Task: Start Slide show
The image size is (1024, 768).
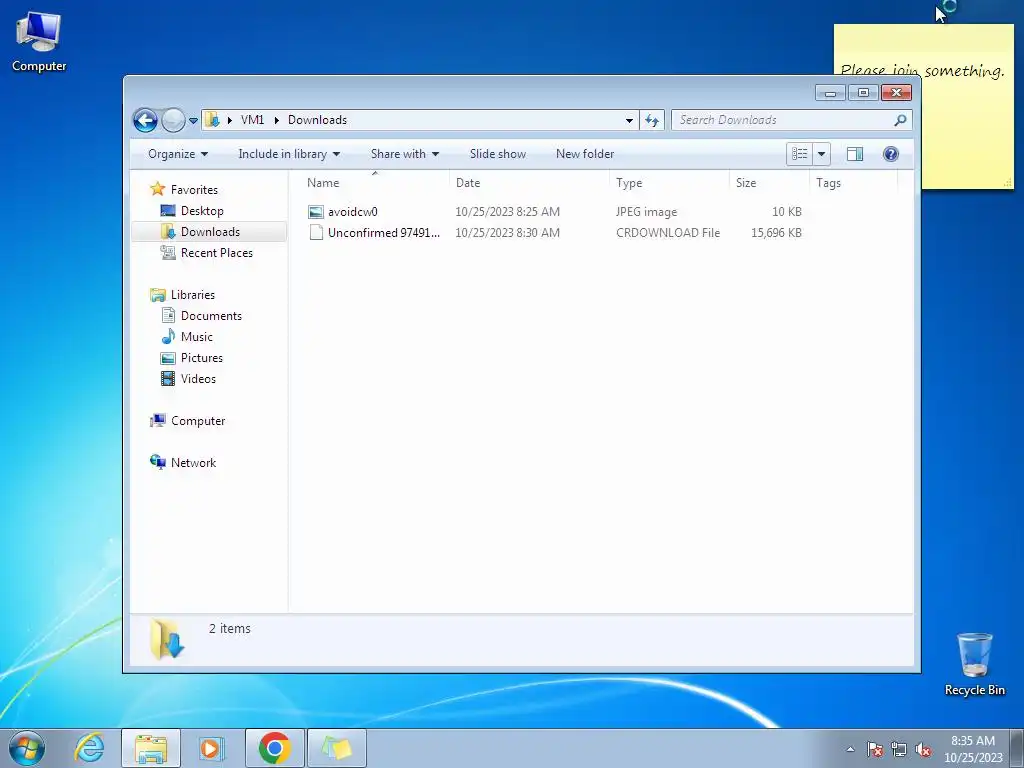Action: point(498,154)
